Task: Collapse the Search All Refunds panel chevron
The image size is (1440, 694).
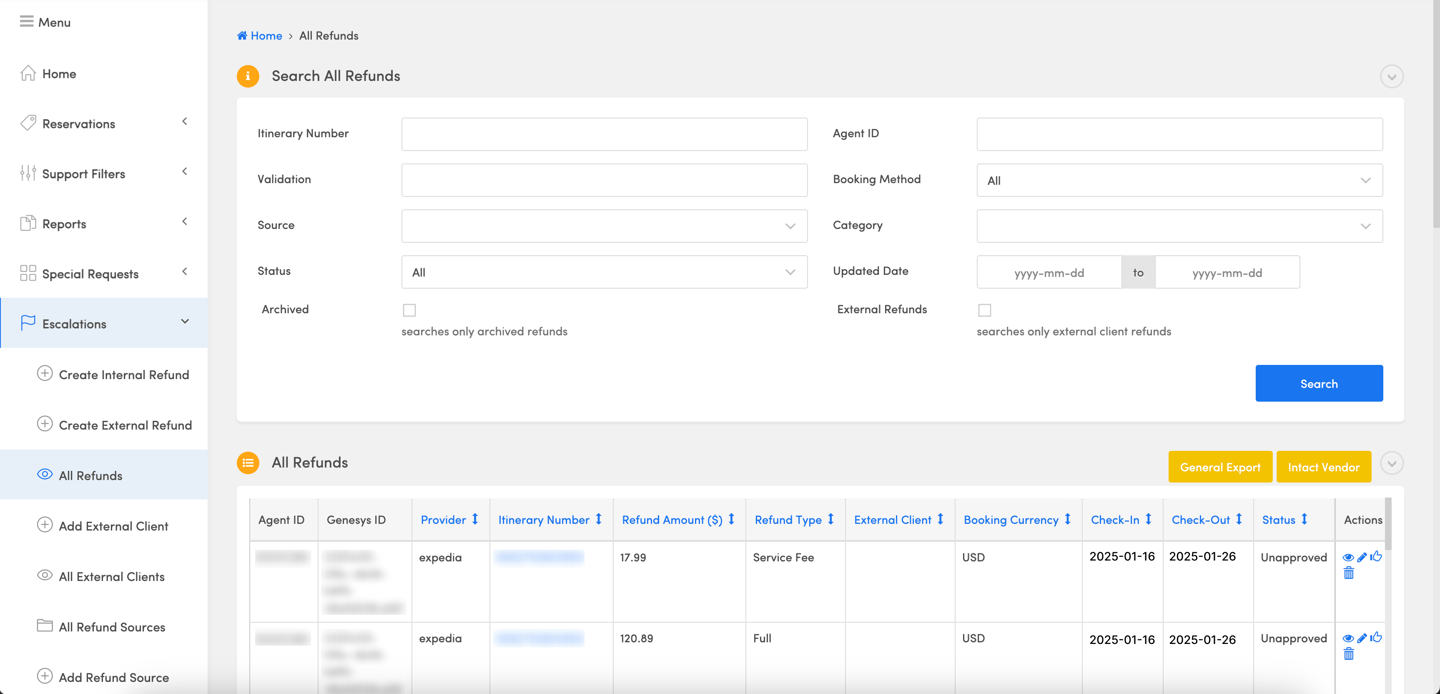Action: (x=1391, y=77)
